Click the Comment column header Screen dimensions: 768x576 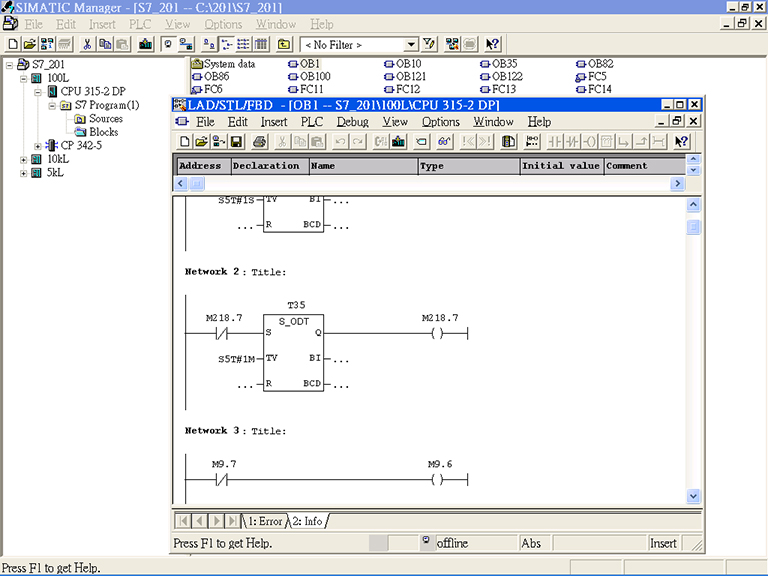(645, 166)
